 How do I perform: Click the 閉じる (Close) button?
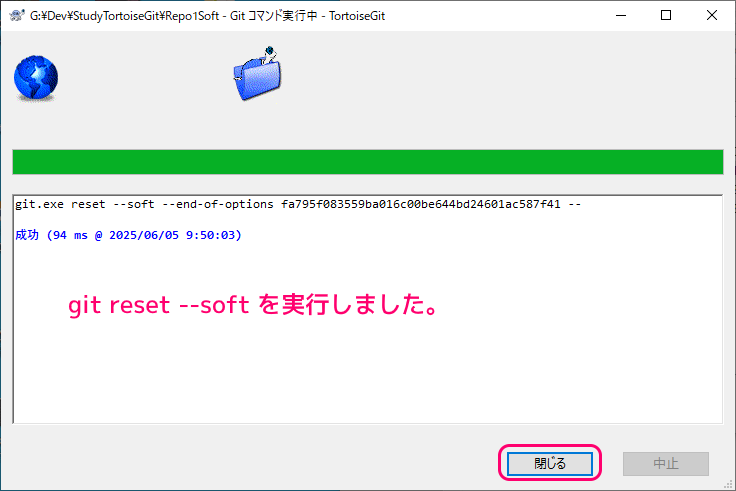point(550,464)
